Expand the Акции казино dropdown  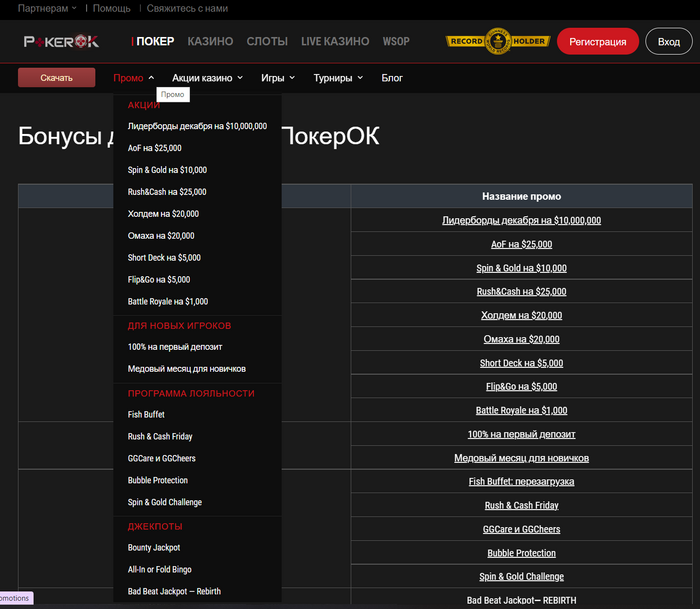pyautogui.click(x=208, y=78)
